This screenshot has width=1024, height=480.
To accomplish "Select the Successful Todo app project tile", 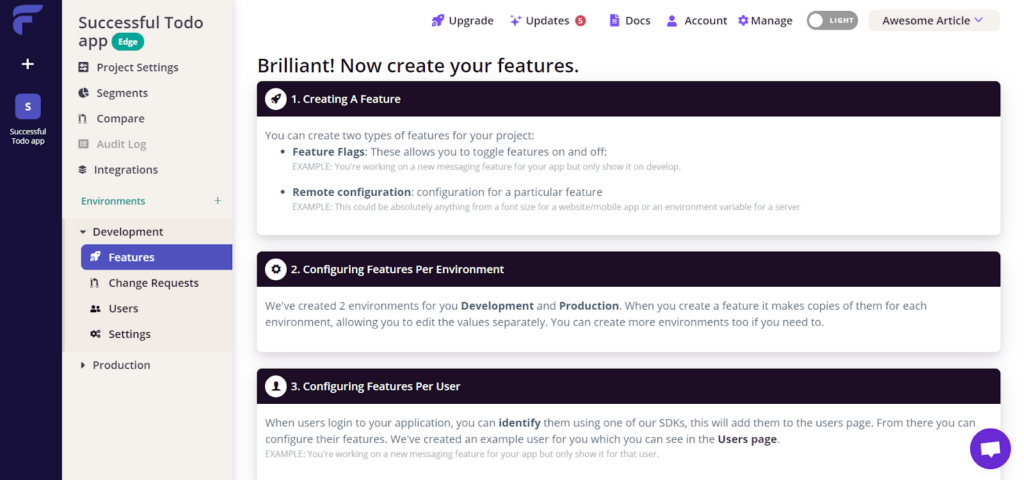I will tap(28, 107).
